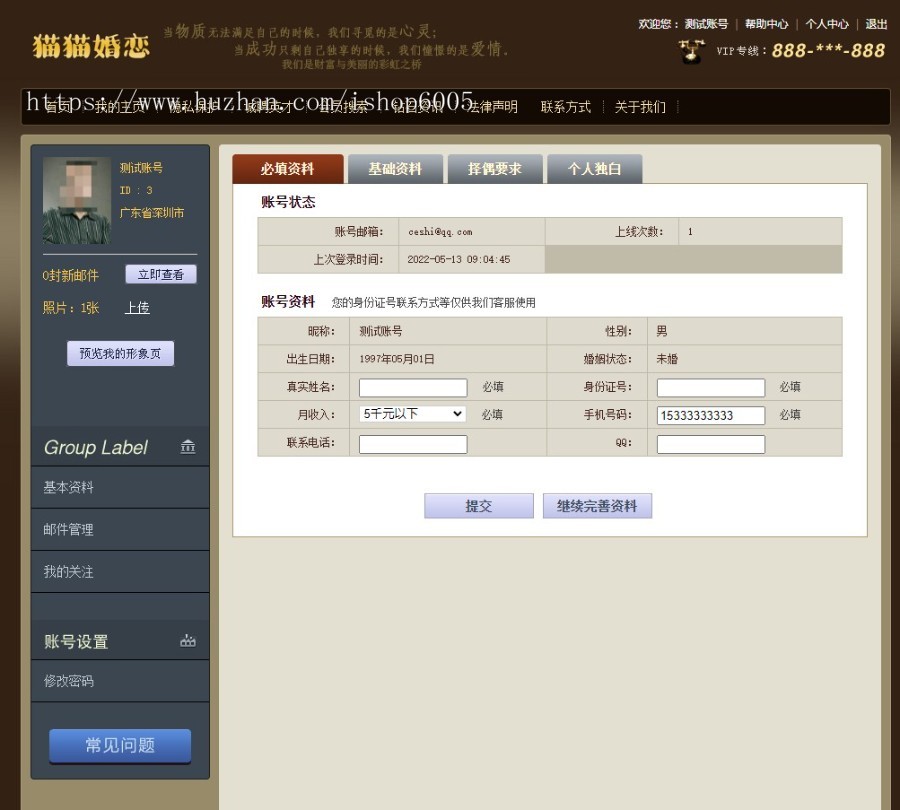Viewport: 900px width, 810px height.
Task: Click the 测试账号 name beside the profile photo
Action: pos(141,168)
